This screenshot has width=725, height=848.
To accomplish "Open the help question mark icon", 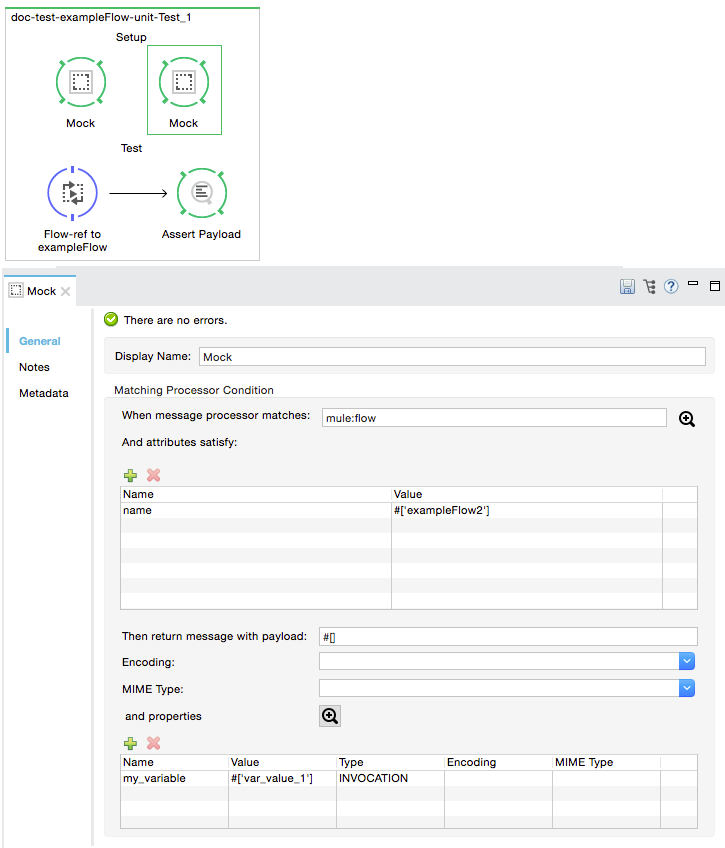I will point(671,288).
